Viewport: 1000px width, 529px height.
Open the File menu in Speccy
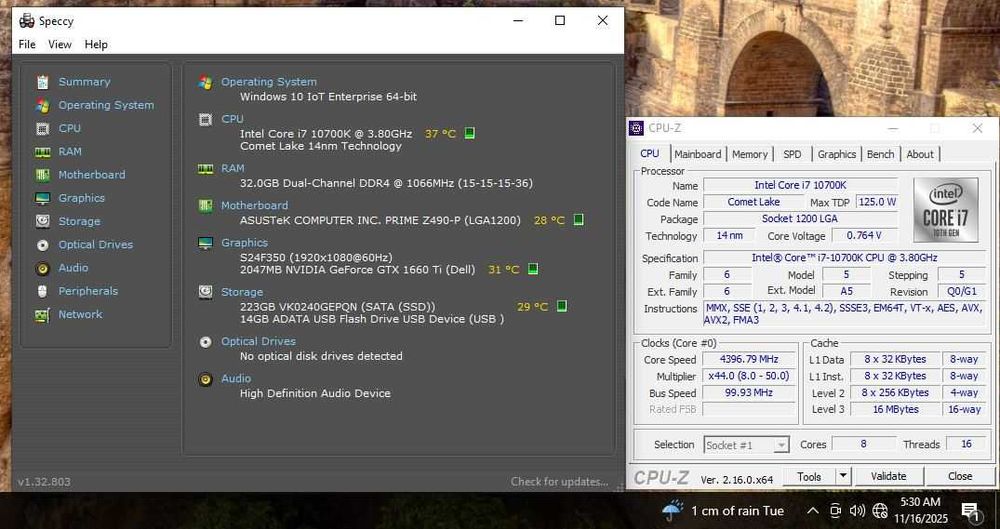tap(27, 44)
